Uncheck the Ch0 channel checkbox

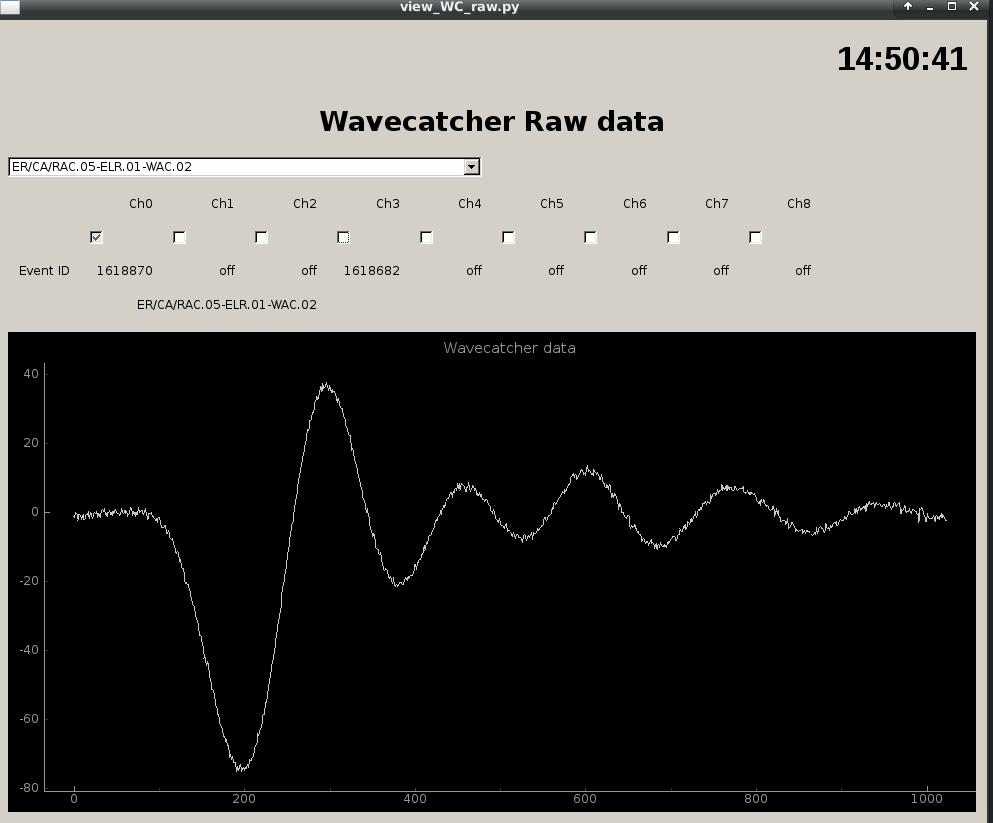tap(96, 237)
